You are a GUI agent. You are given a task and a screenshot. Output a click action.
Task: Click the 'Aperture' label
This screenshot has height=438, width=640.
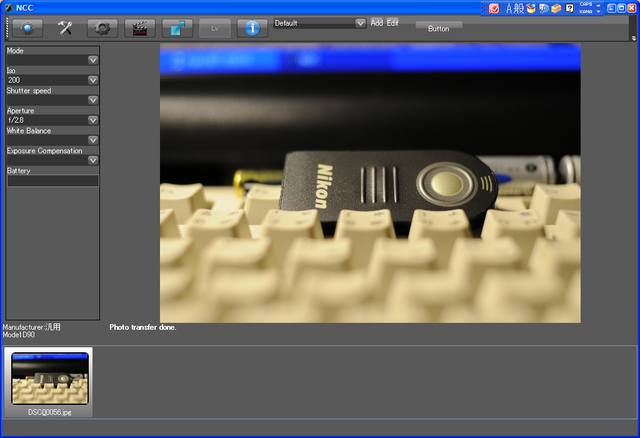point(20,111)
